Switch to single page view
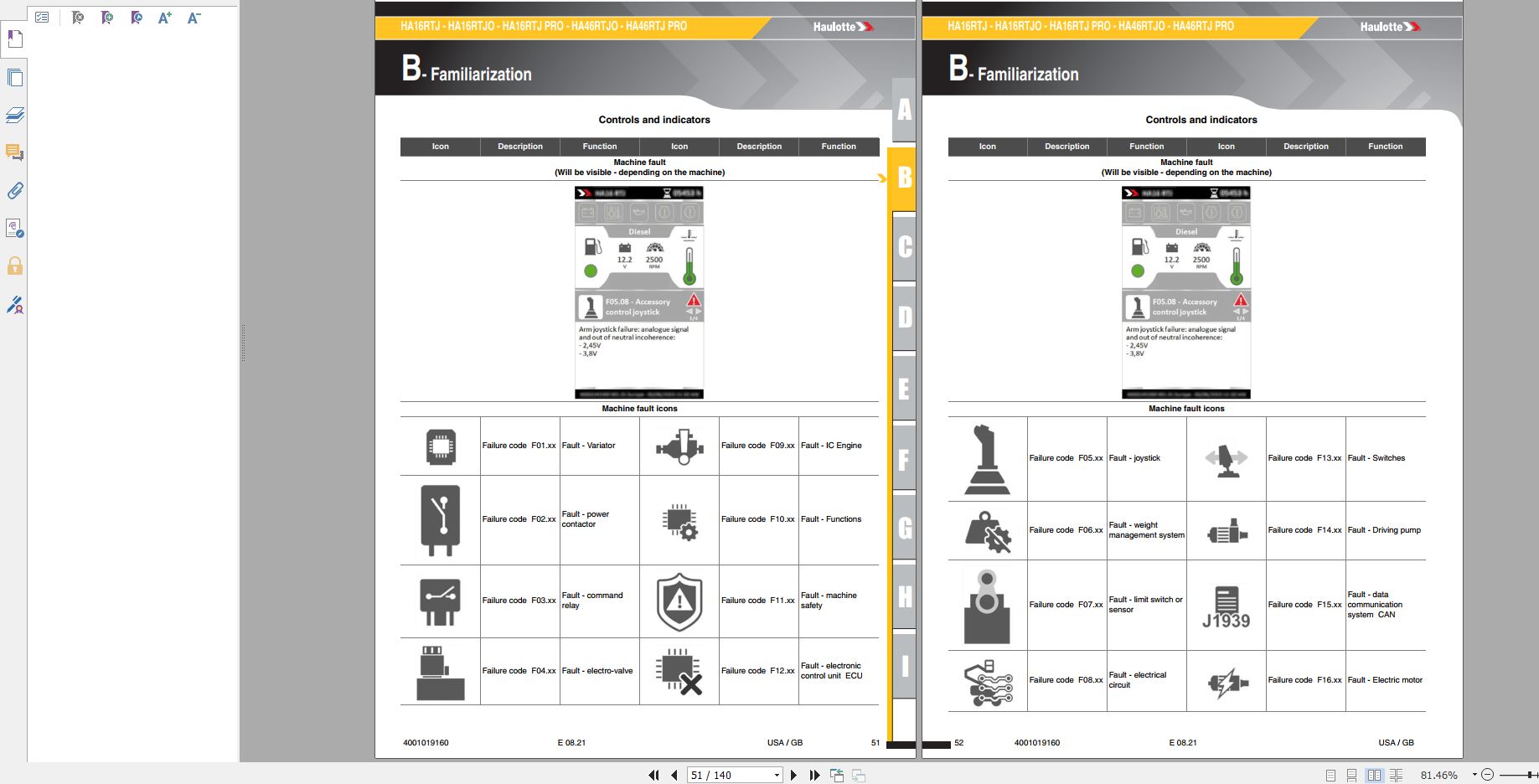The width and height of the screenshot is (1539, 784). [x=1330, y=776]
